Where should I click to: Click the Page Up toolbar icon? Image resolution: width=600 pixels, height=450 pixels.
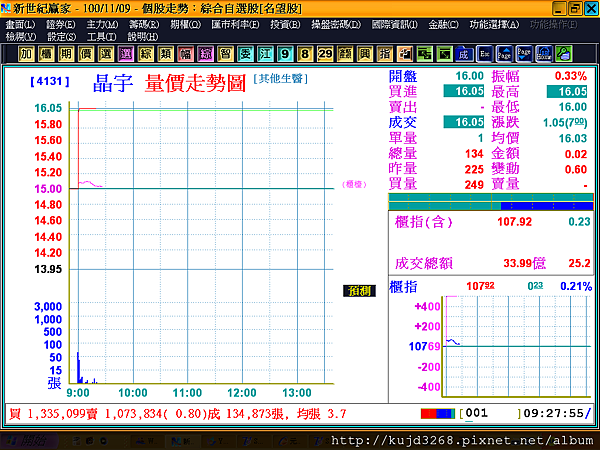pos(504,54)
